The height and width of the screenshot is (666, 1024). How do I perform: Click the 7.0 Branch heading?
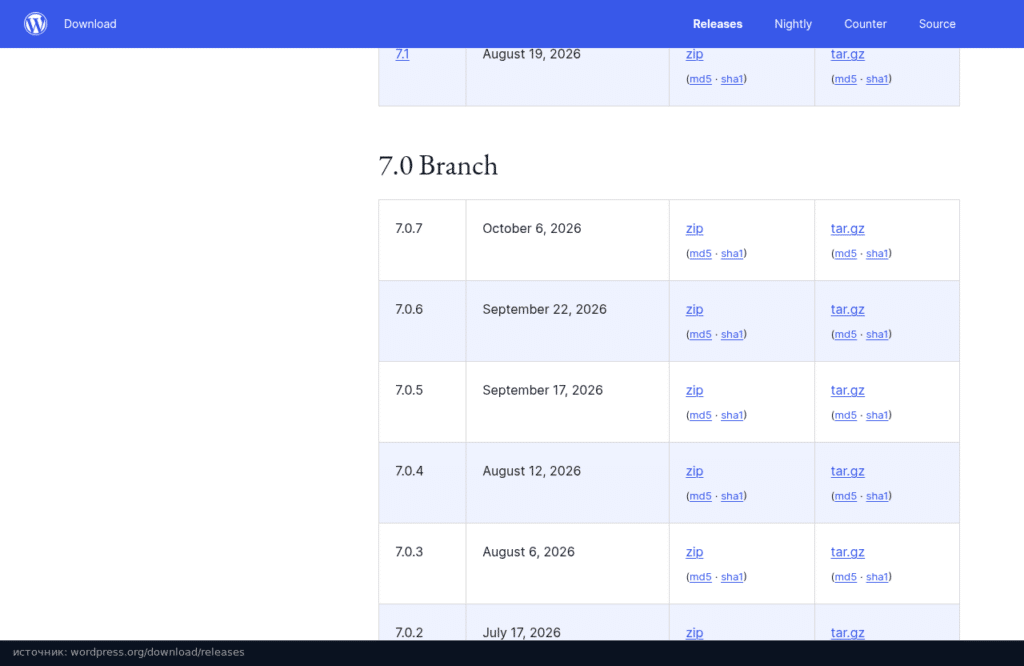point(438,166)
